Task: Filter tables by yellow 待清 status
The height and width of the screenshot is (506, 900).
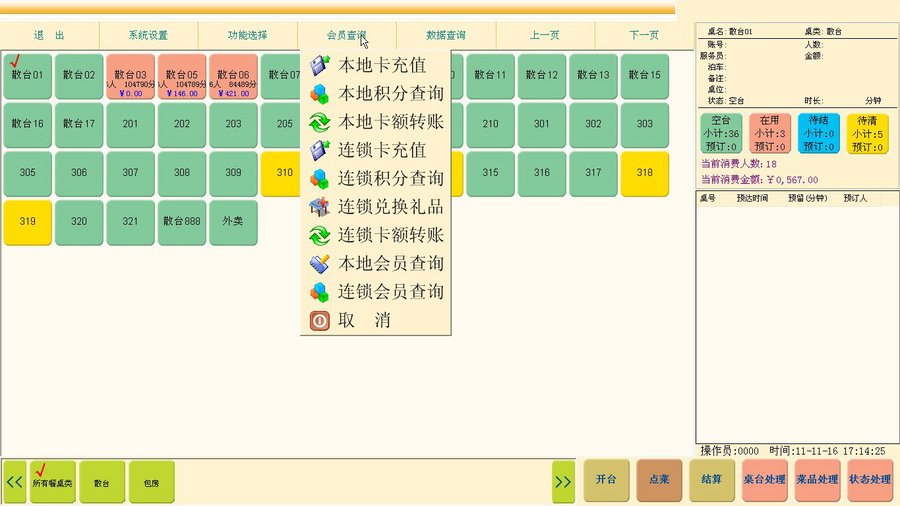Action: click(x=867, y=133)
